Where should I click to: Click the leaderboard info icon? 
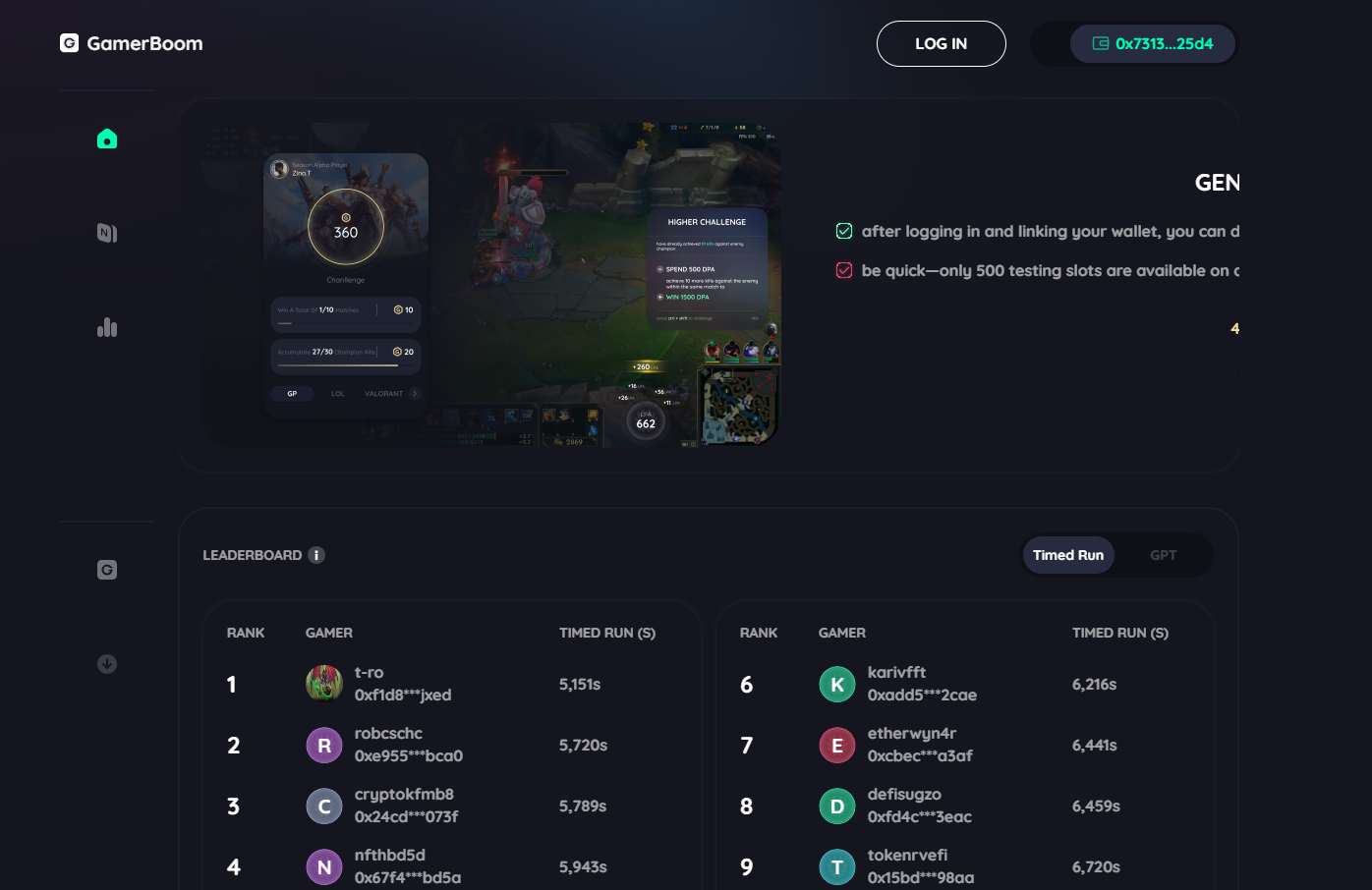(x=316, y=555)
